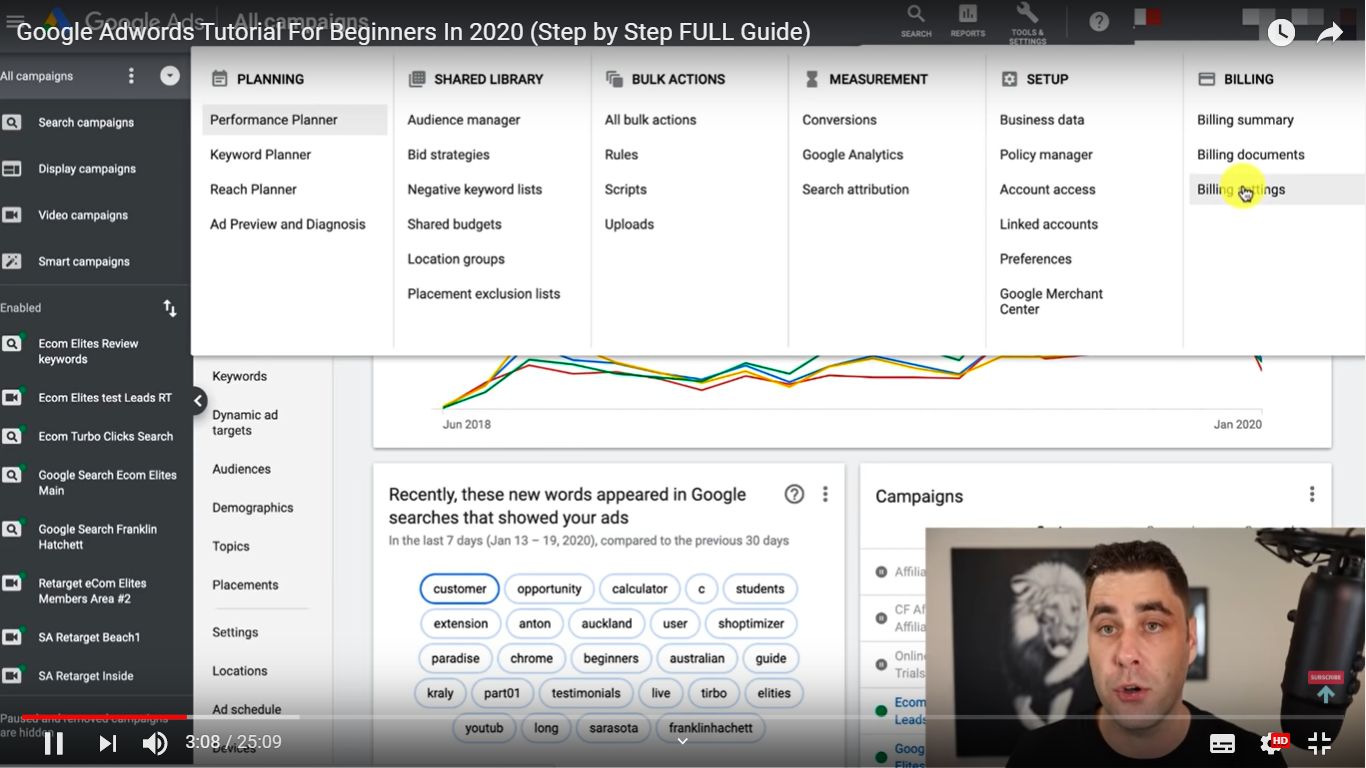Click the 'shoptimizer' word chip
1366x768 pixels.
(x=751, y=624)
